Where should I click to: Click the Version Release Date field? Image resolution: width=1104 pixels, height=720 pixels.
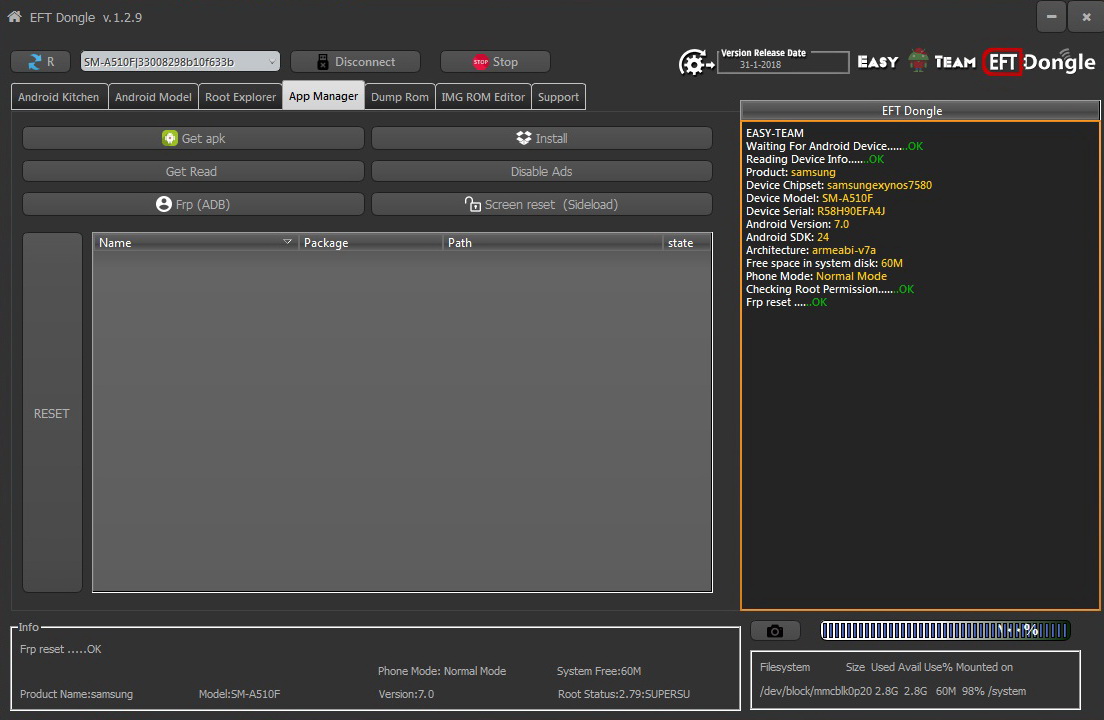(x=783, y=61)
